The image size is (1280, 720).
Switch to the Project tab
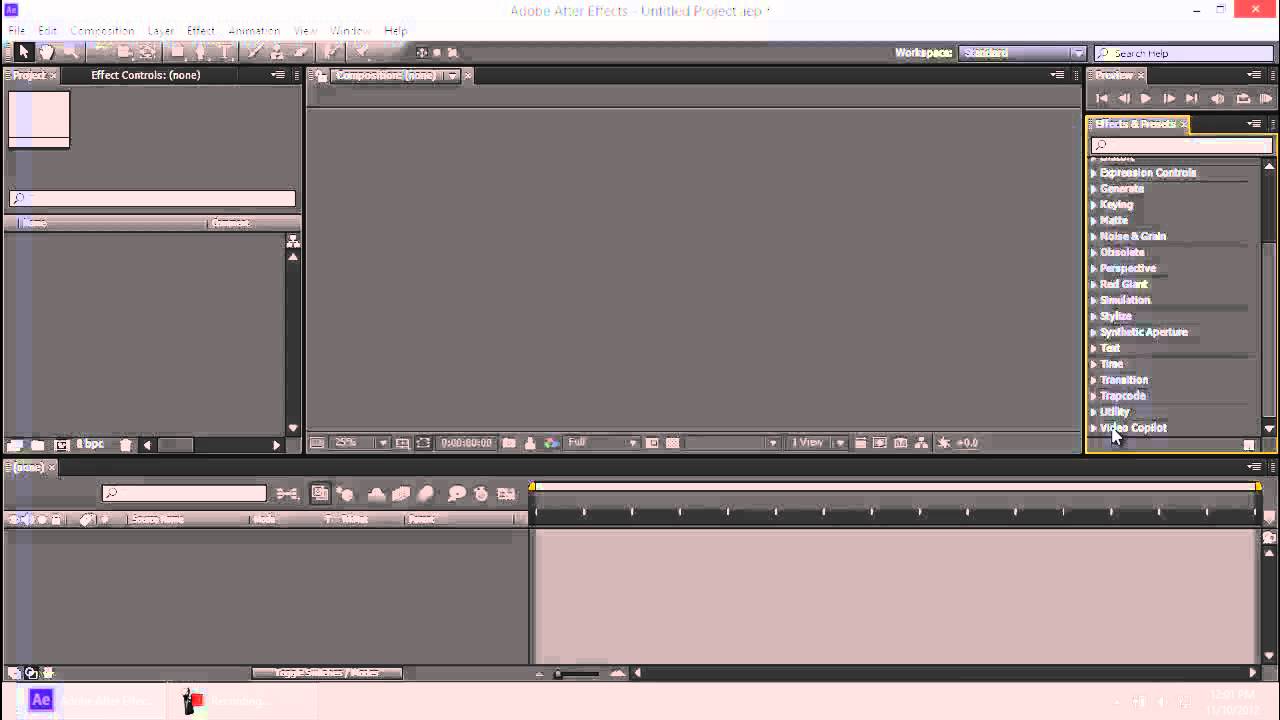pyautogui.click(x=27, y=75)
